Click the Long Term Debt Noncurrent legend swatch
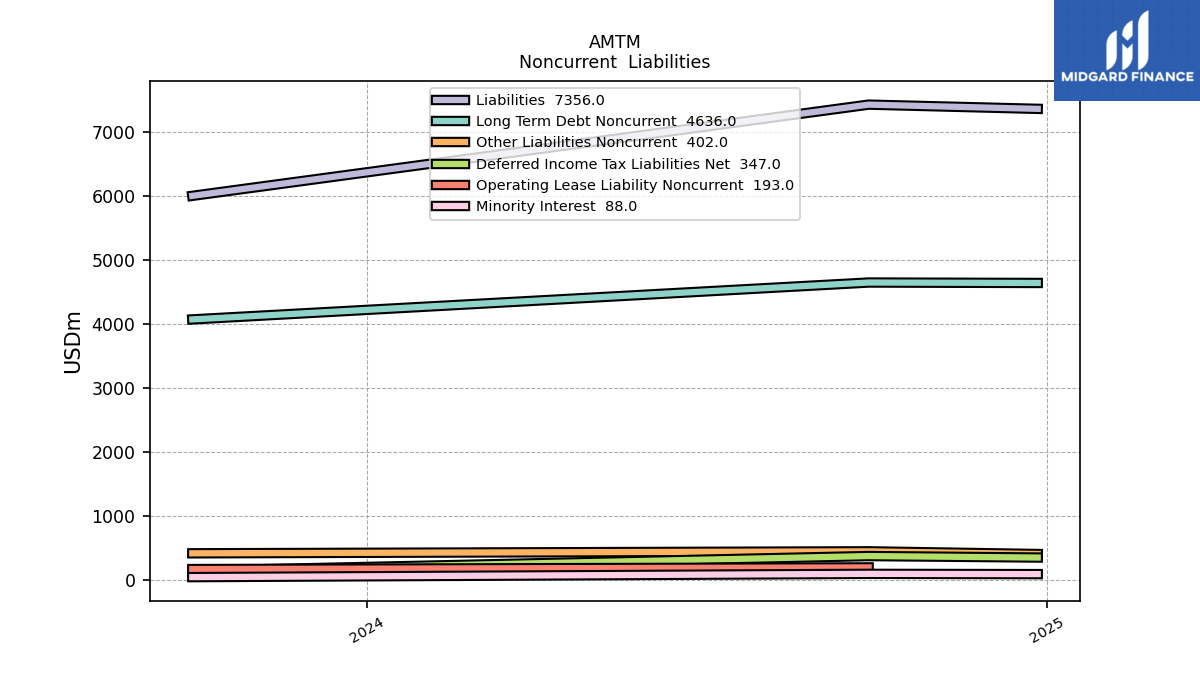 click(x=450, y=121)
